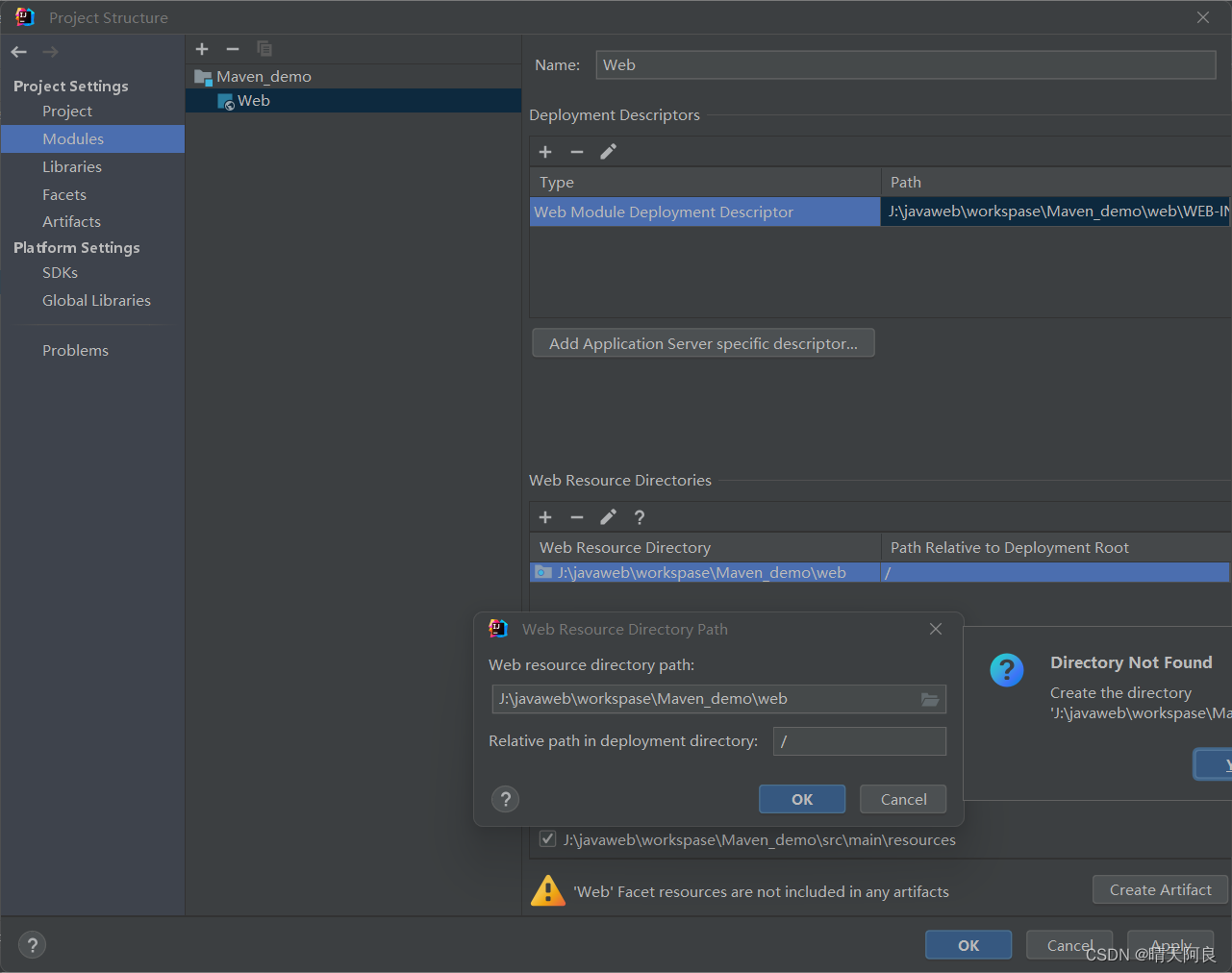
Task: Click the question icon in Directory Not Found
Action: (1007, 670)
